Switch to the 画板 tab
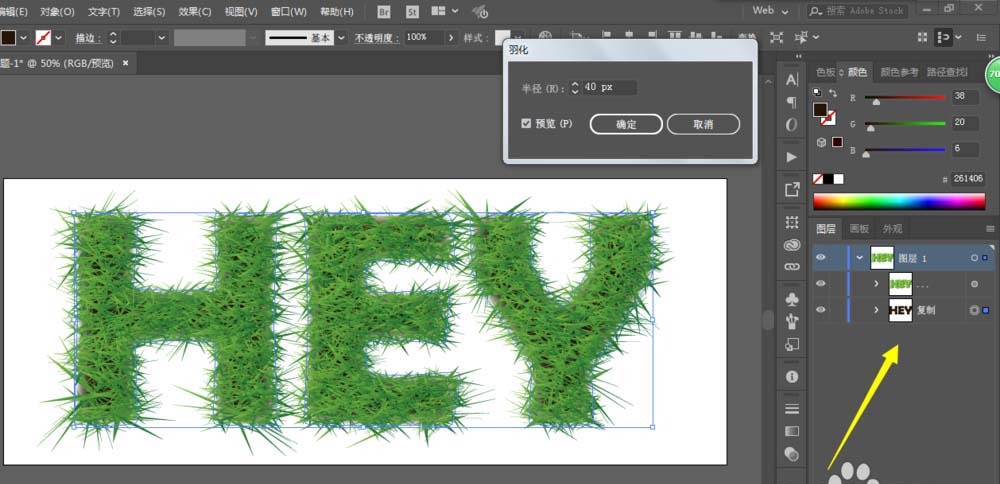The width and height of the screenshot is (1000, 484). pyautogui.click(x=859, y=229)
